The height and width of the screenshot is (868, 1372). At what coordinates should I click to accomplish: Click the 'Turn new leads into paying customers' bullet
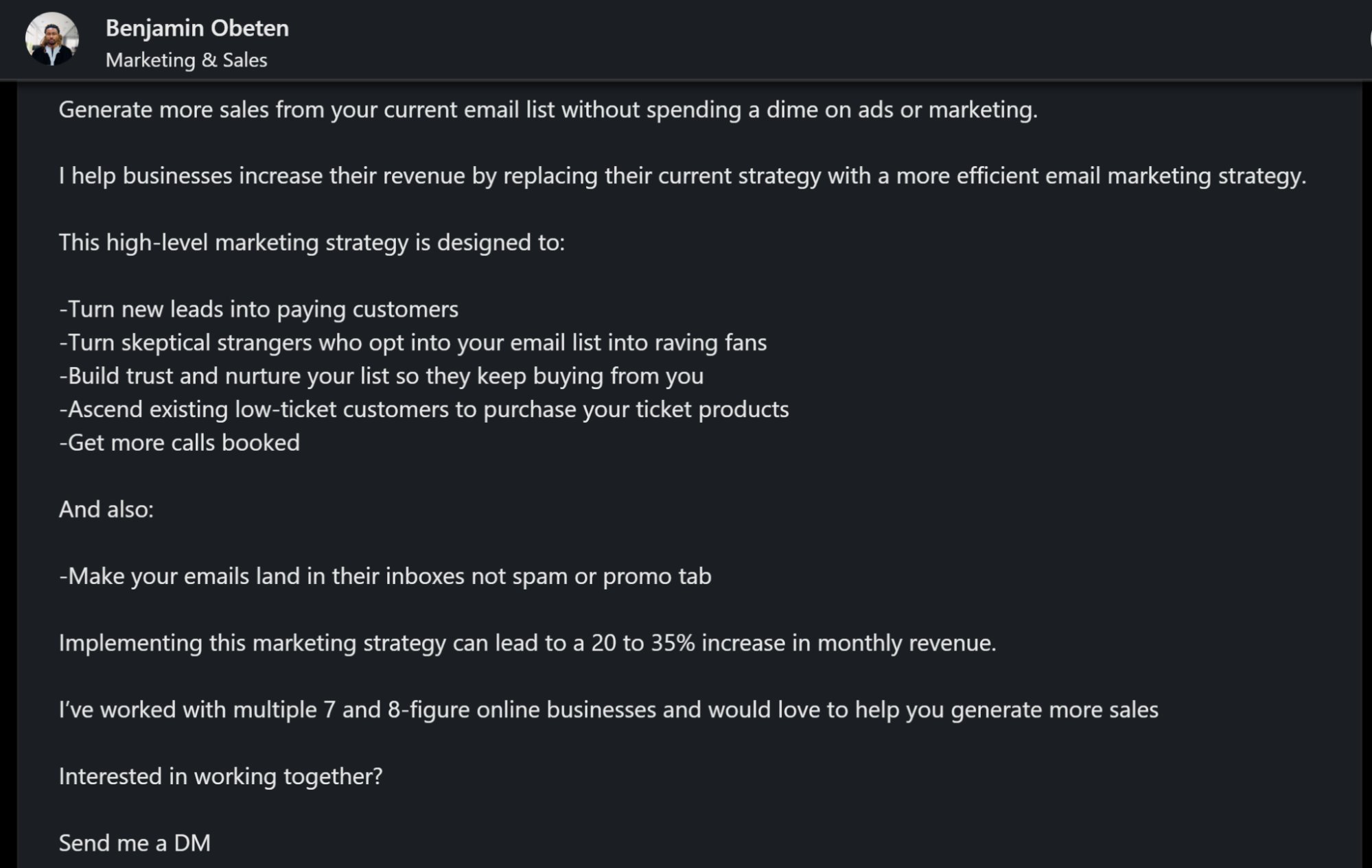259,309
